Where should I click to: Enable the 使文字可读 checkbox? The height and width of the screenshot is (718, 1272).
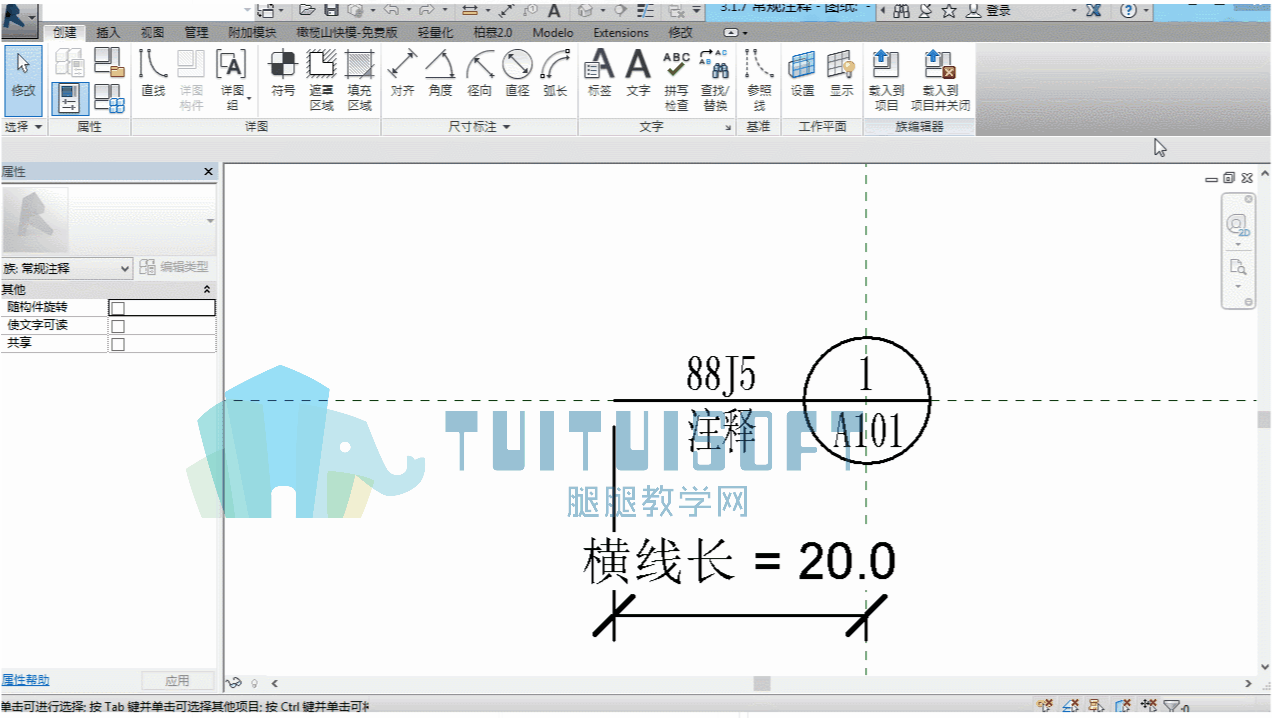pos(118,326)
